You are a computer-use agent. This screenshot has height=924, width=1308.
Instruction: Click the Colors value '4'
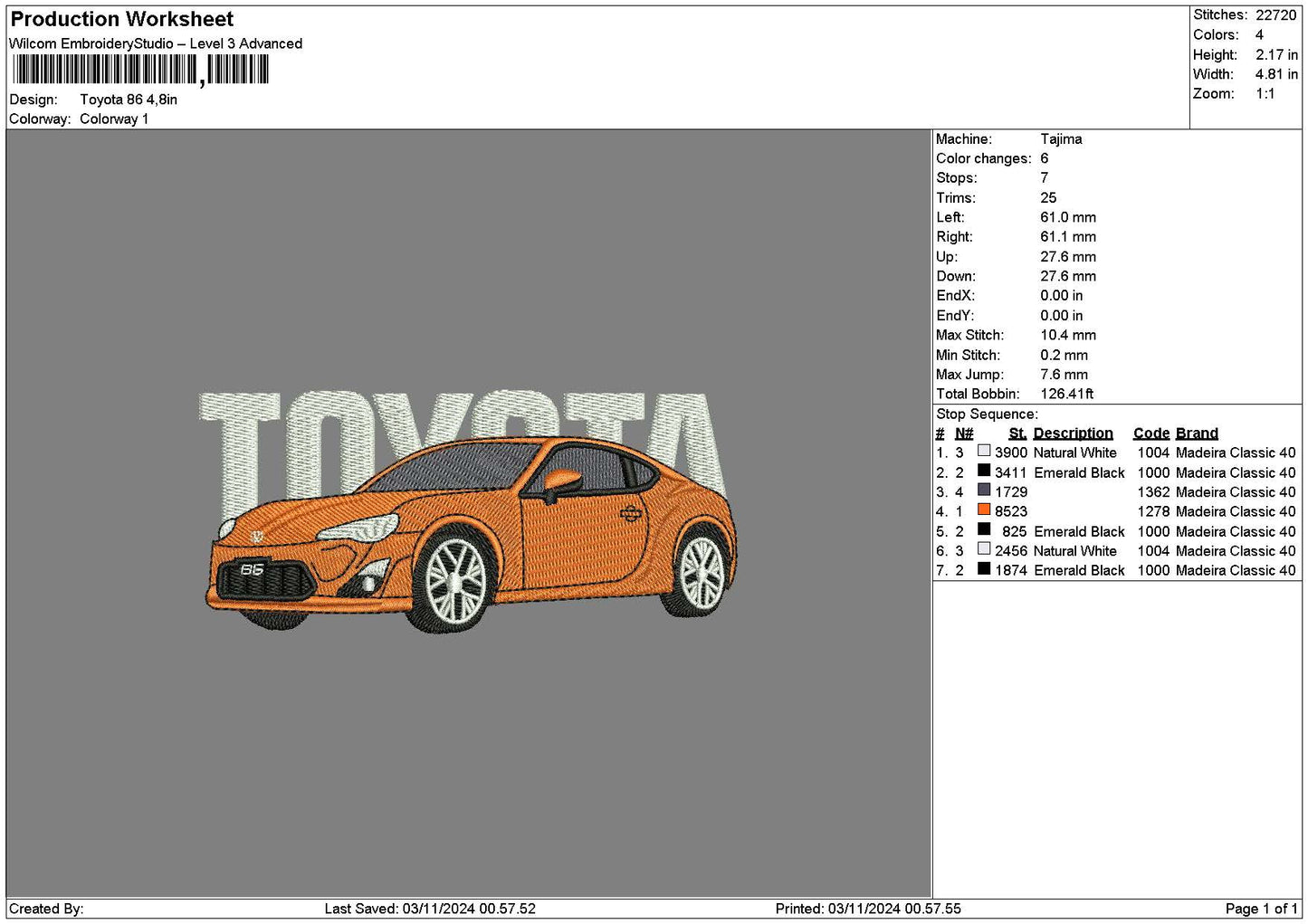point(1259,34)
